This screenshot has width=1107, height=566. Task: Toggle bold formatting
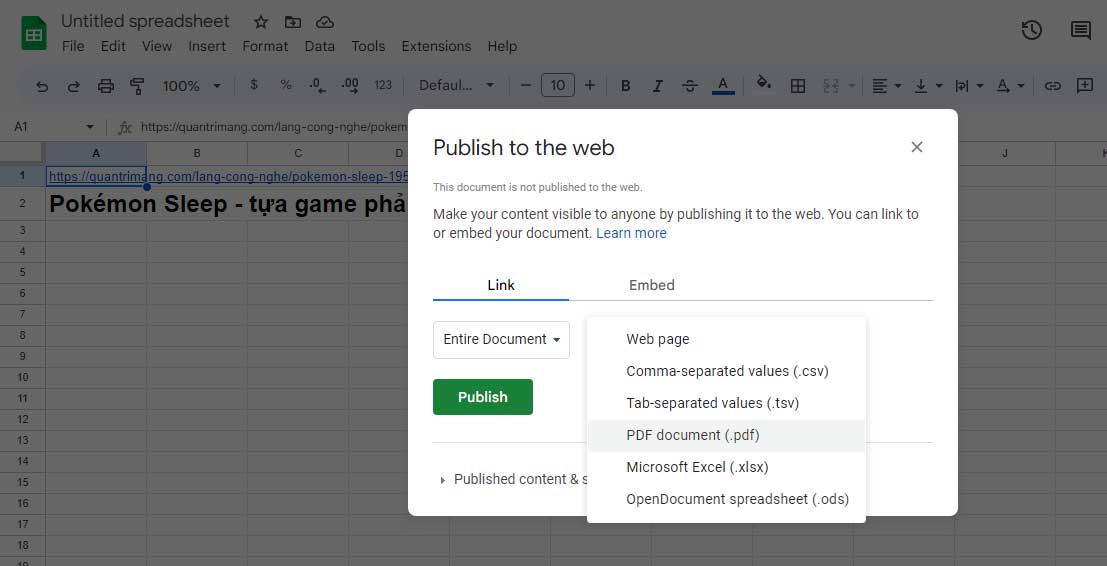pyautogui.click(x=625, y=86)
